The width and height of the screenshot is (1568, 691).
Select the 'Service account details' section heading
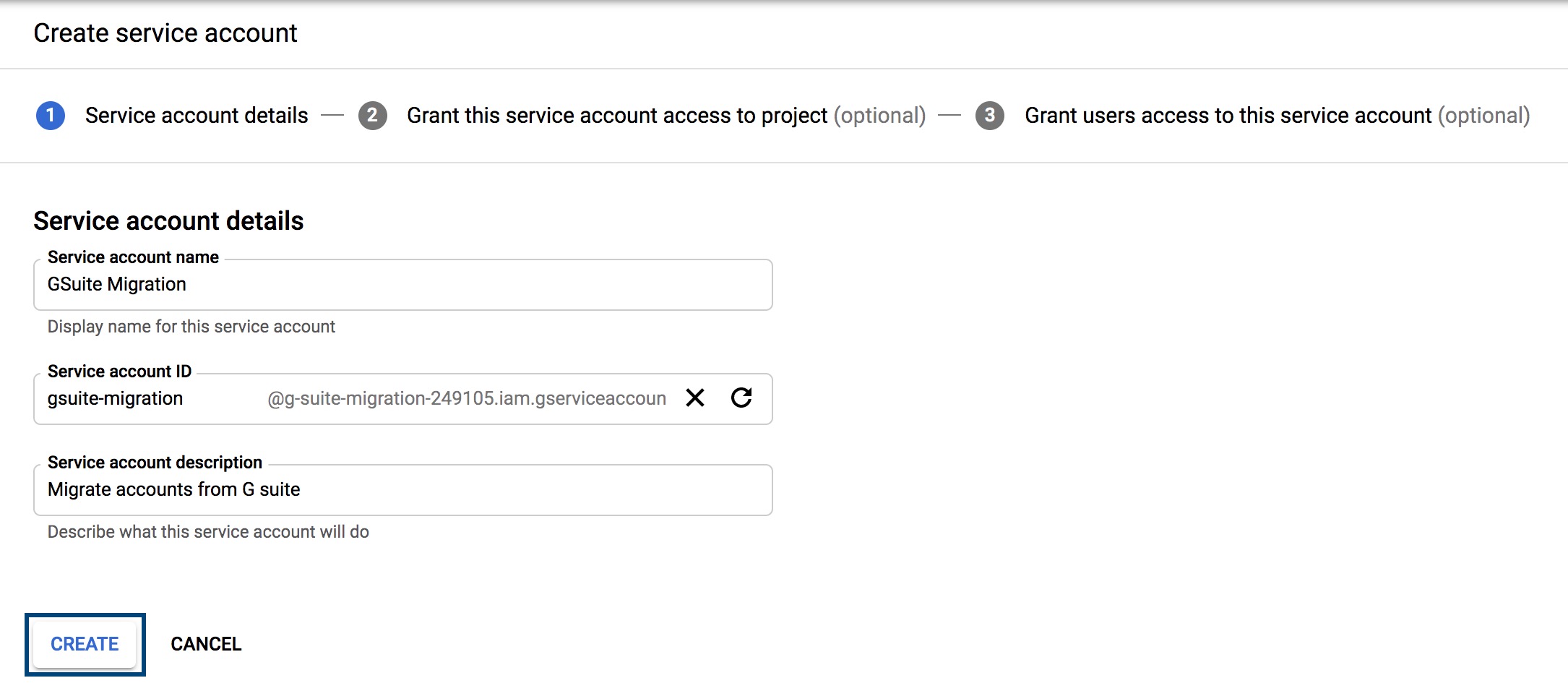(168, 221)
